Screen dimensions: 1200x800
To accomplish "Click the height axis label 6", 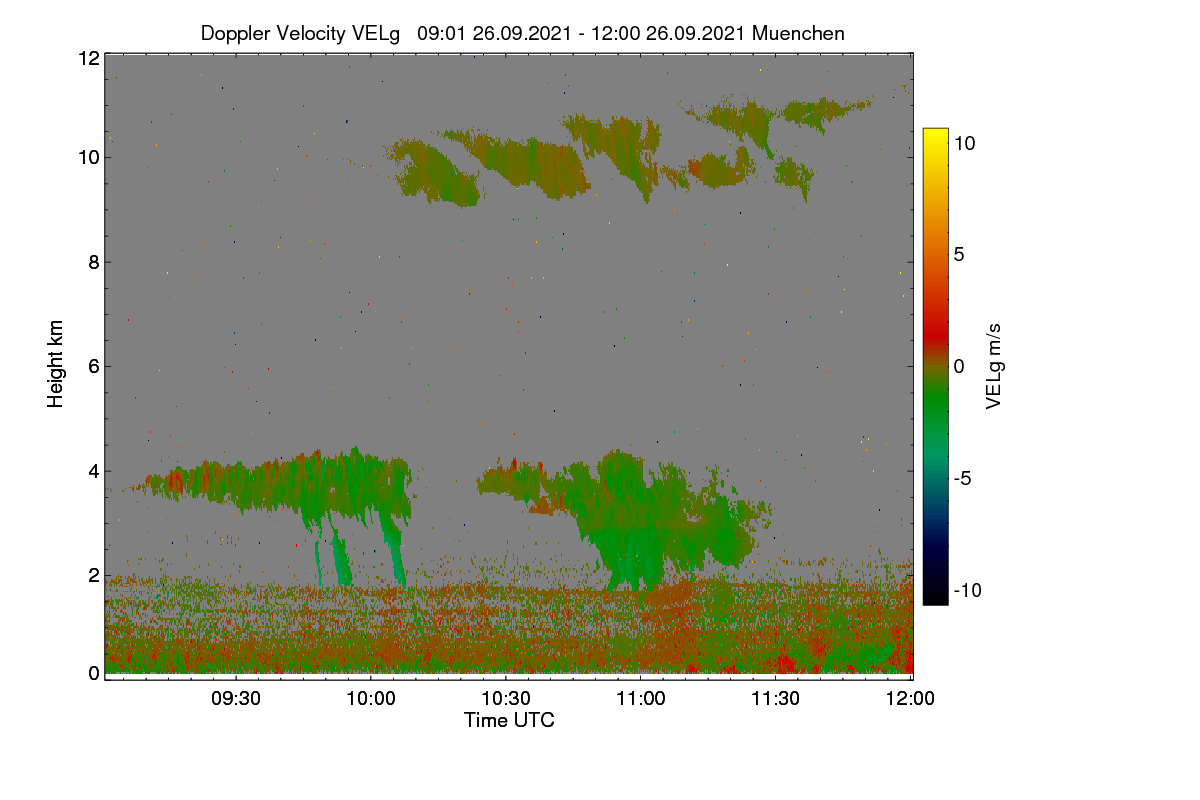I will (x=94, y=366).
